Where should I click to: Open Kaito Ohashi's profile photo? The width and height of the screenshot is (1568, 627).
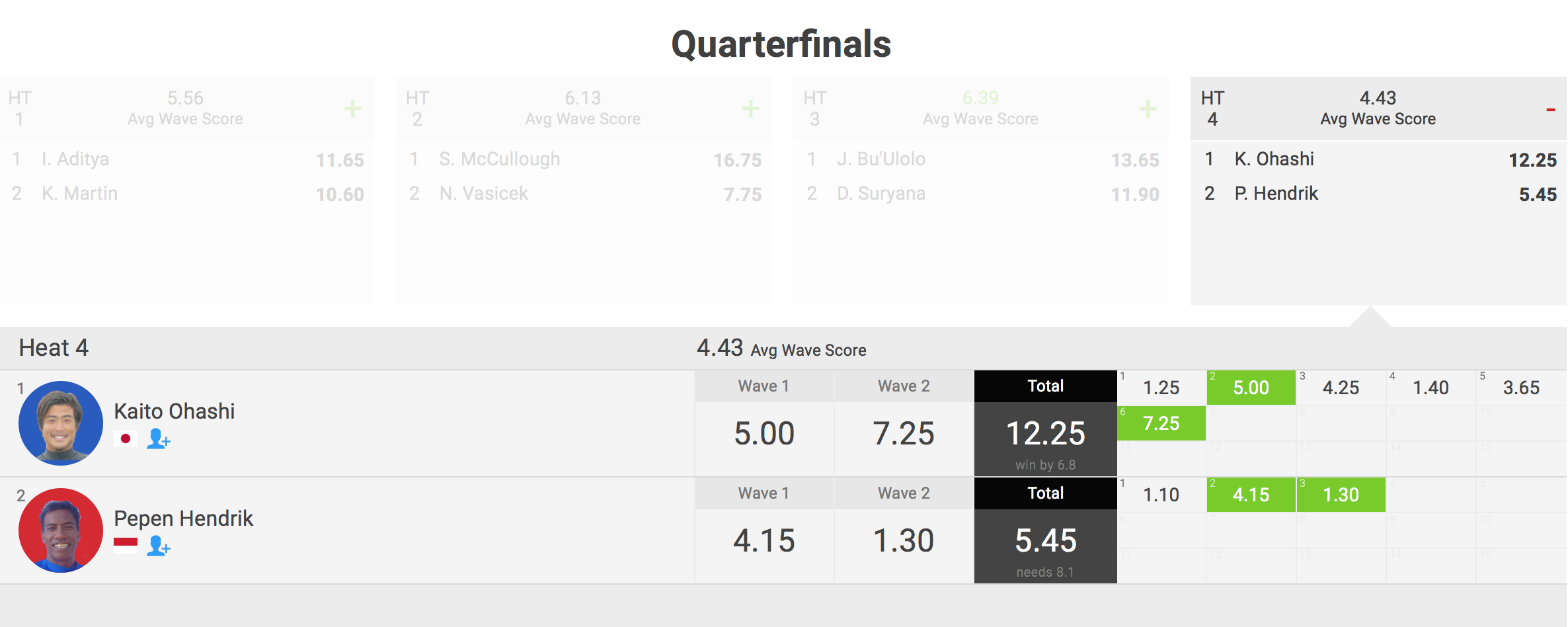tap(61, 423)
